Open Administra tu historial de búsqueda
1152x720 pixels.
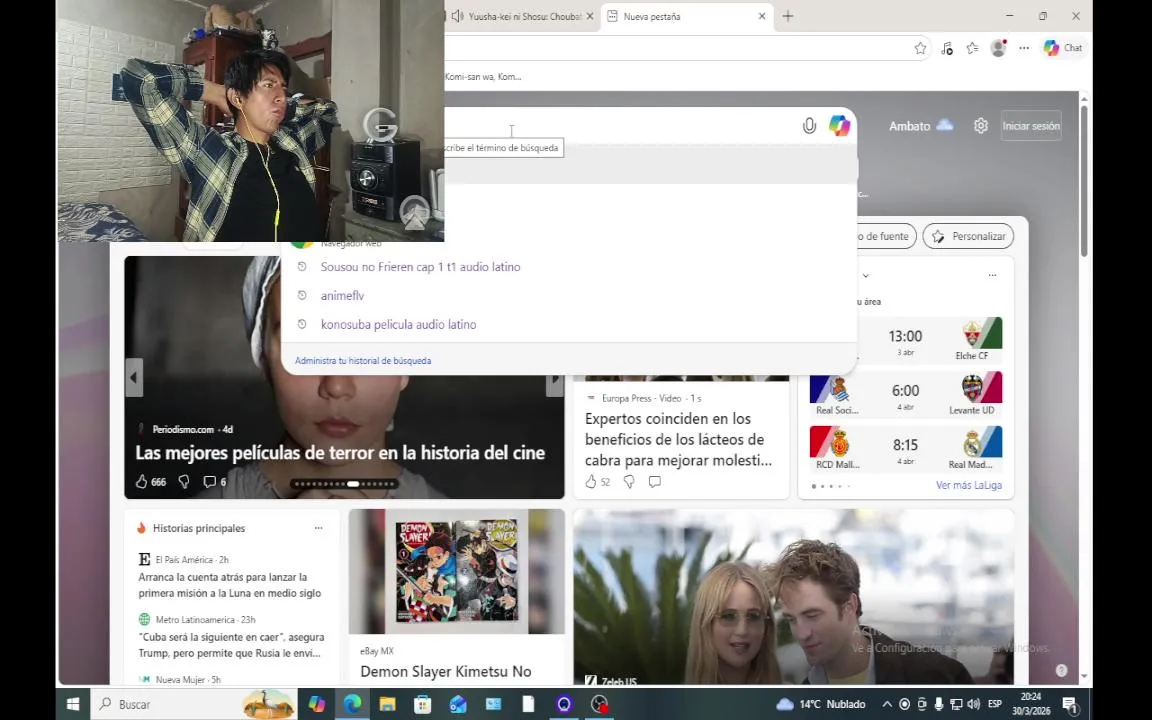[x=363, y=361]
